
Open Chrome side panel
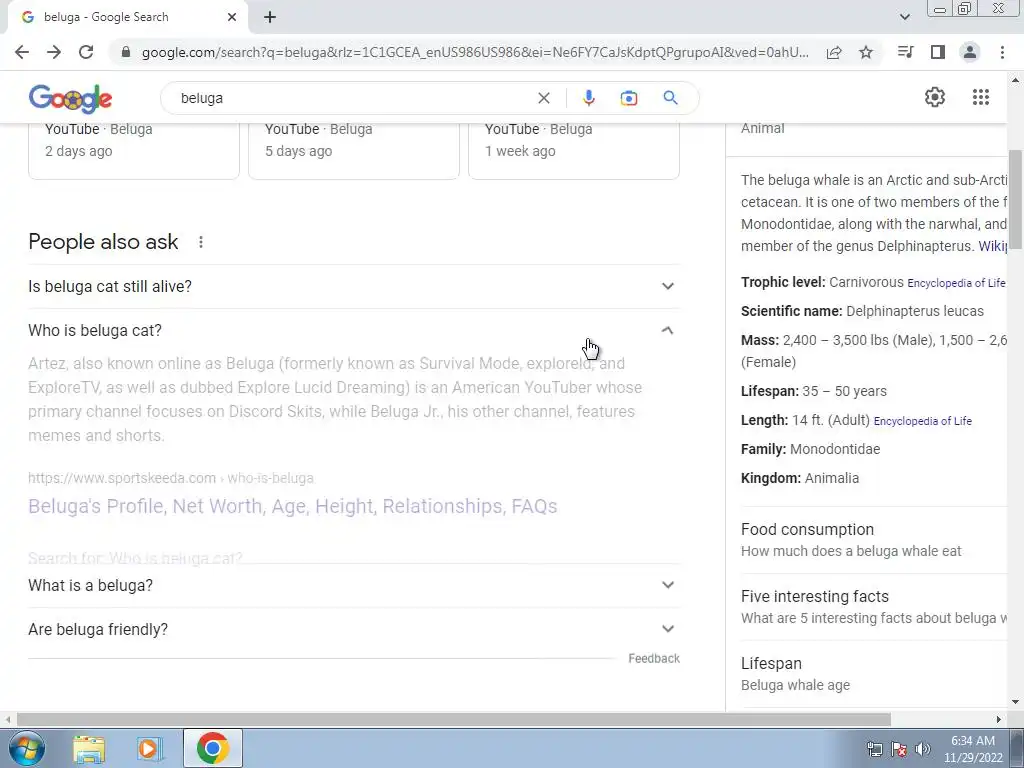click(938, 52)
